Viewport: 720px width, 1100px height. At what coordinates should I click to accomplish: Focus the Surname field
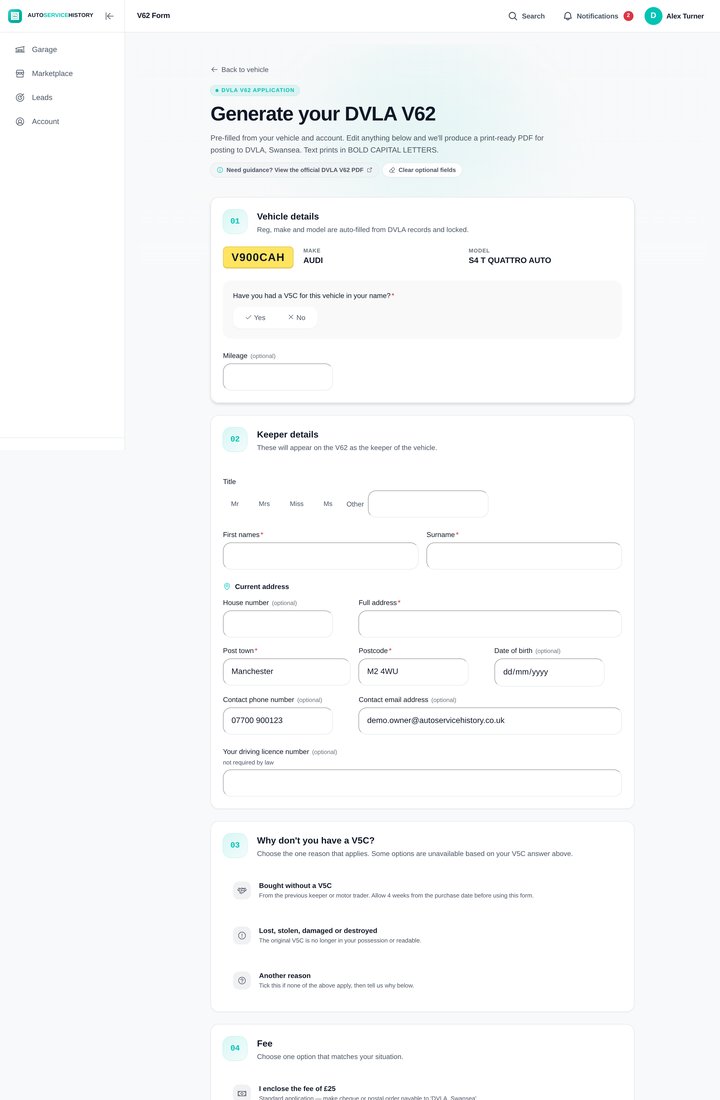click(524, 556)
